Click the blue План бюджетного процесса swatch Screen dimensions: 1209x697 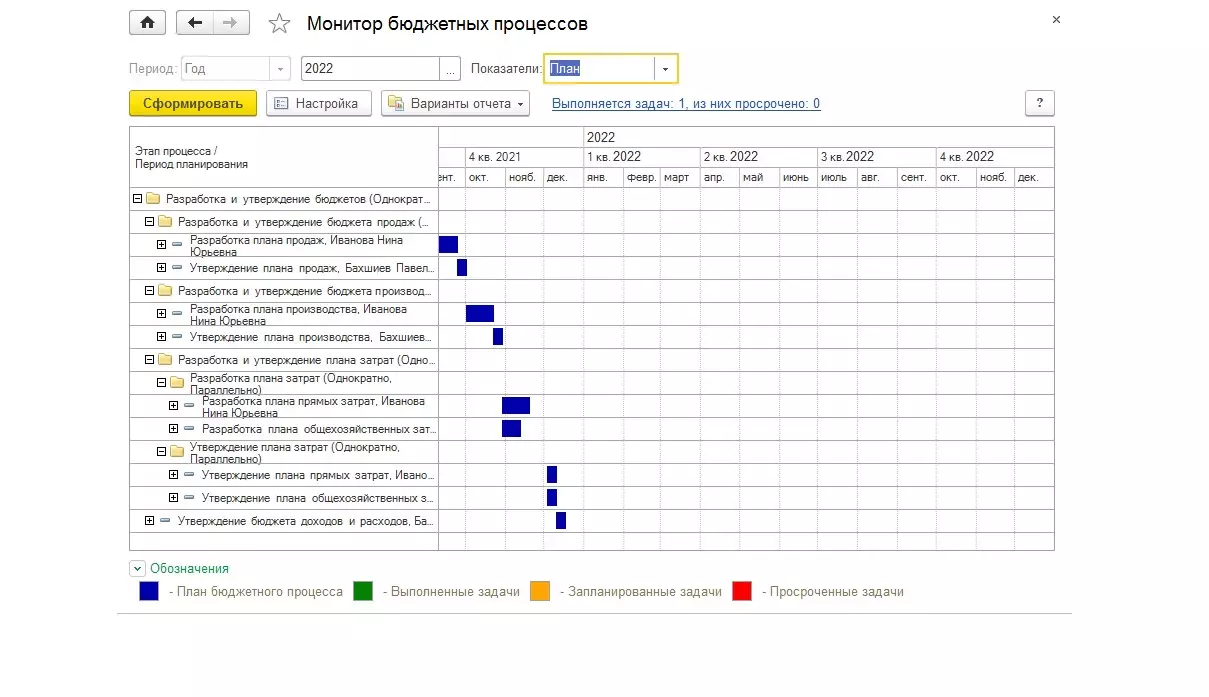click(x=149, y=591)
